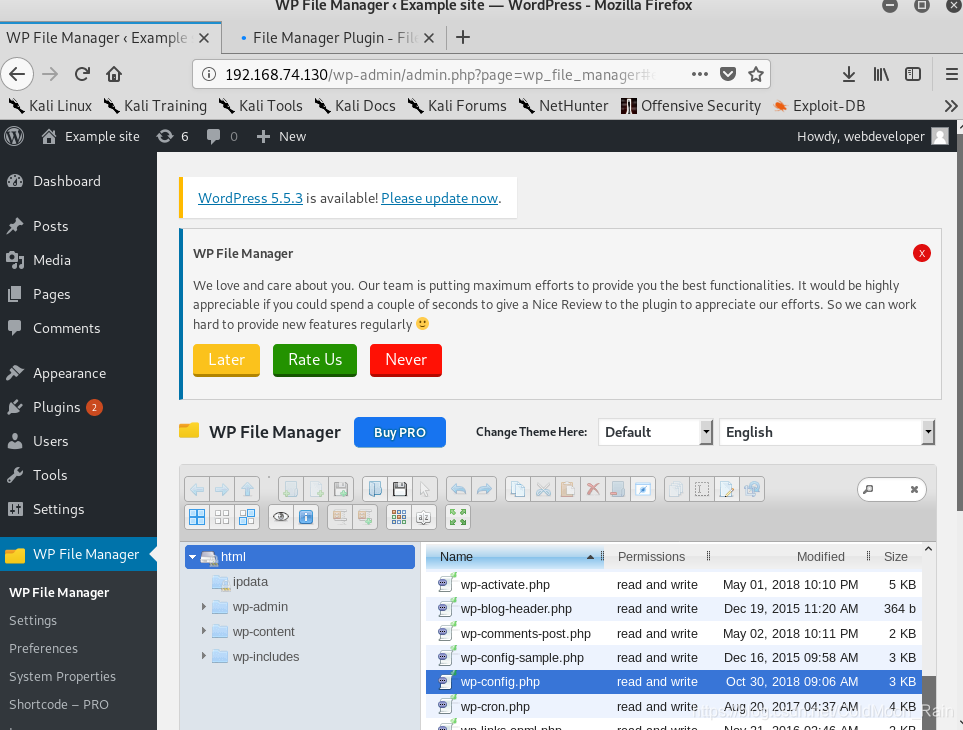The image size is (963, 730).
Task: Toggle icons/list view with grid icon
Action: click(x=399, y=517)
